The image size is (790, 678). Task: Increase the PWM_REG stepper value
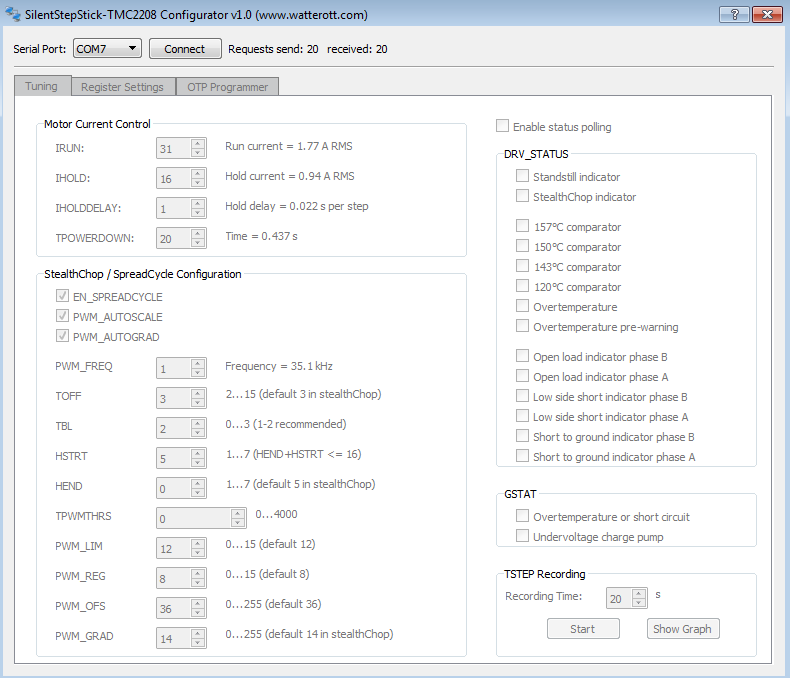(199, 574)
